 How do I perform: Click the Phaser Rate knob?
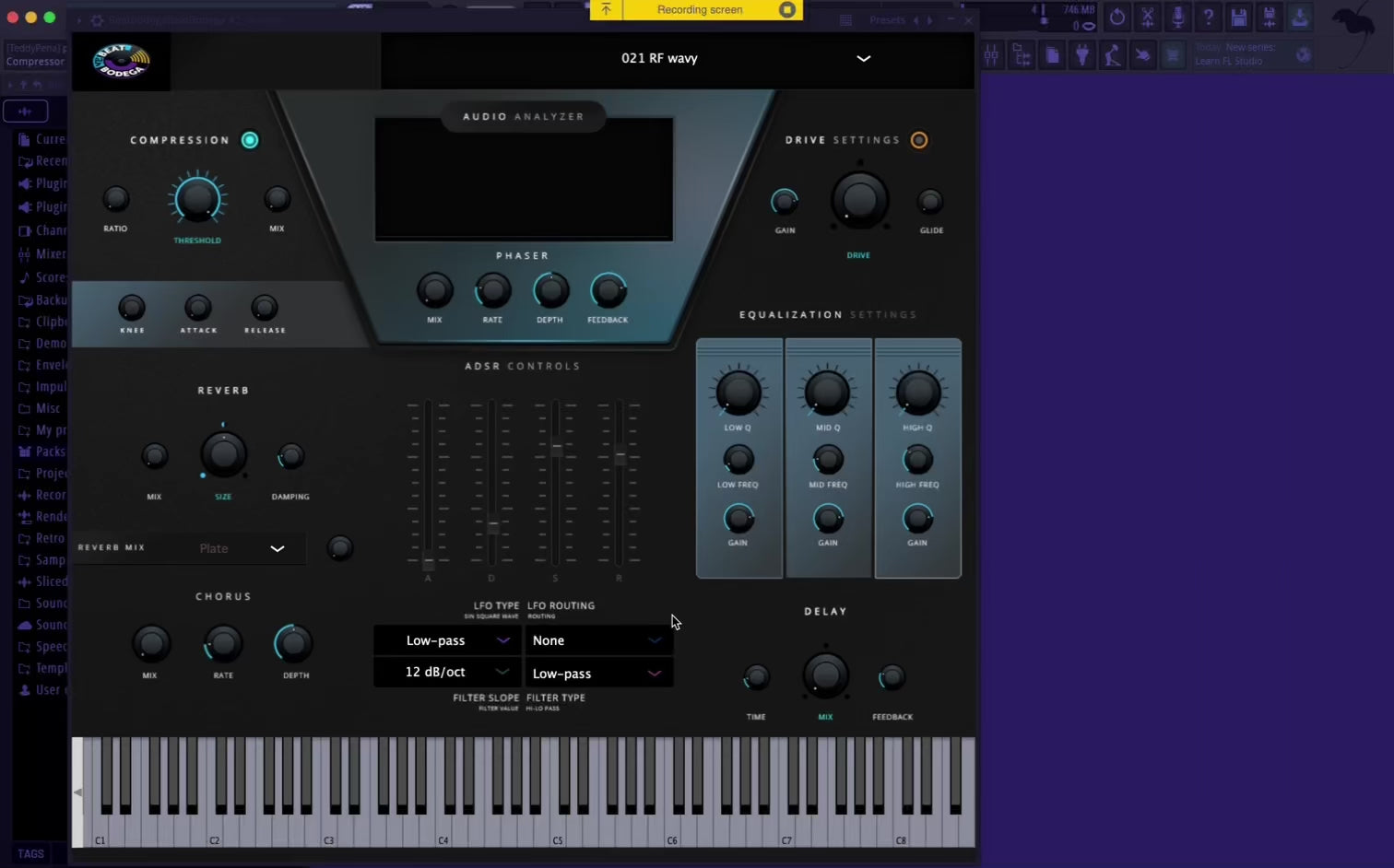(492, 291)
